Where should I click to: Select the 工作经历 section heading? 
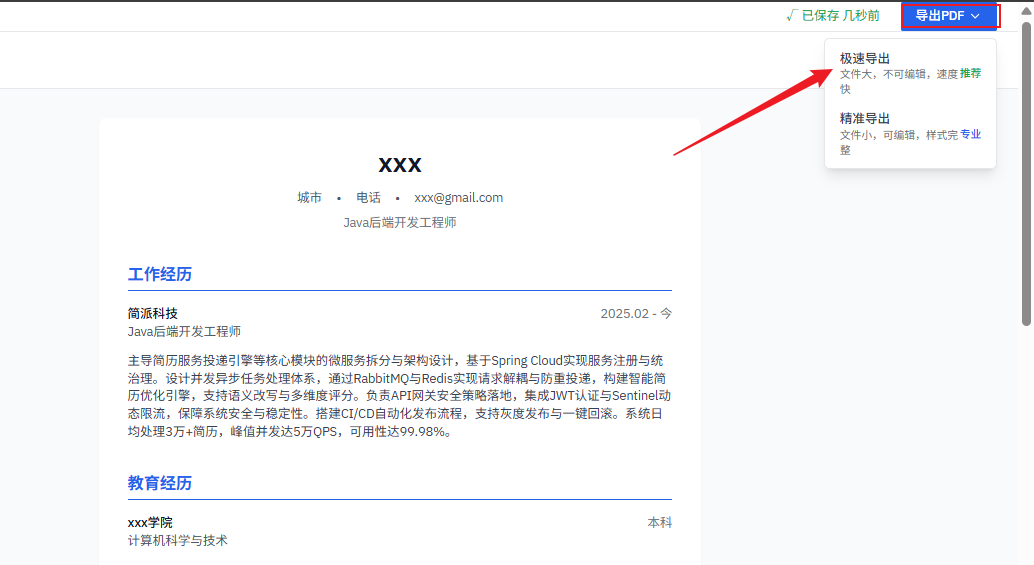pos(160,274)
